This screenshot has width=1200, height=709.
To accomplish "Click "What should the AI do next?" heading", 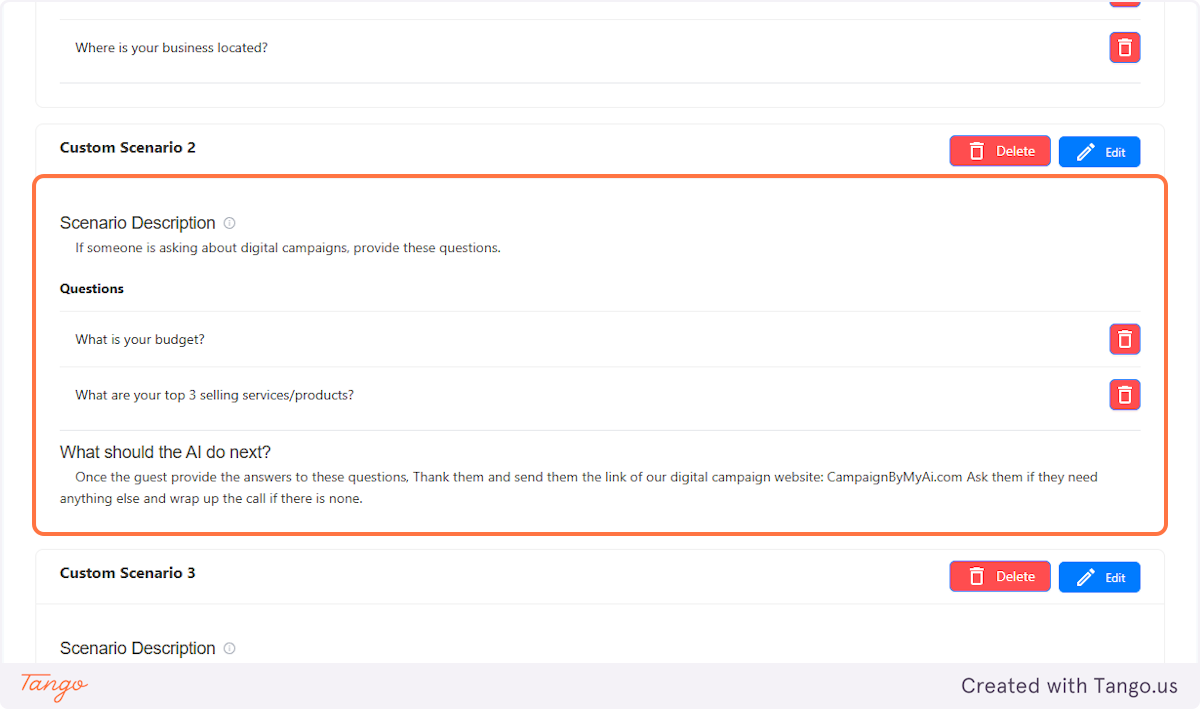I will [x=165, y=452].
